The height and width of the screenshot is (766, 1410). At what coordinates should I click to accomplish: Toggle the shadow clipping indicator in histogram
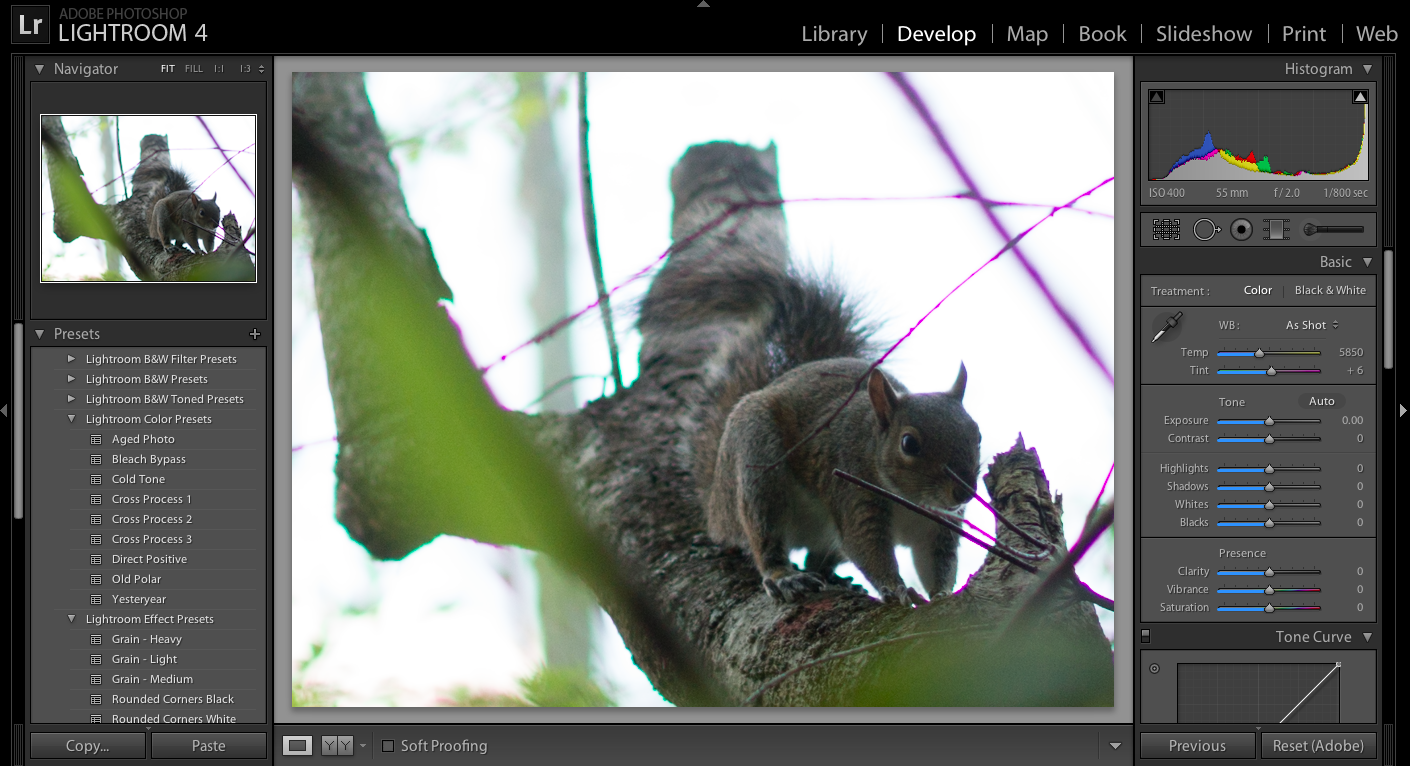coord(1157,97)
